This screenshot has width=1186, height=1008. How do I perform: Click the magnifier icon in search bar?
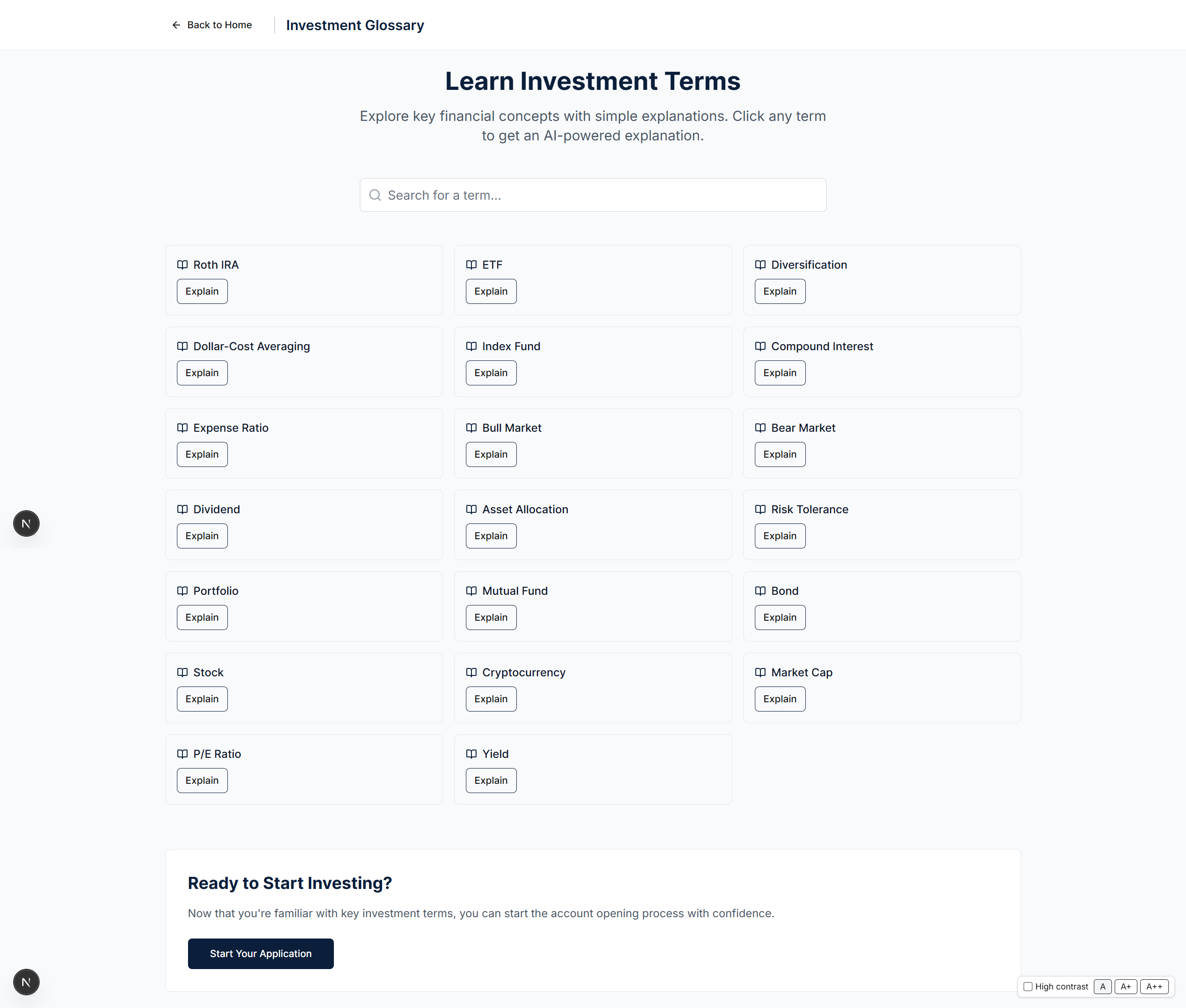375,195
